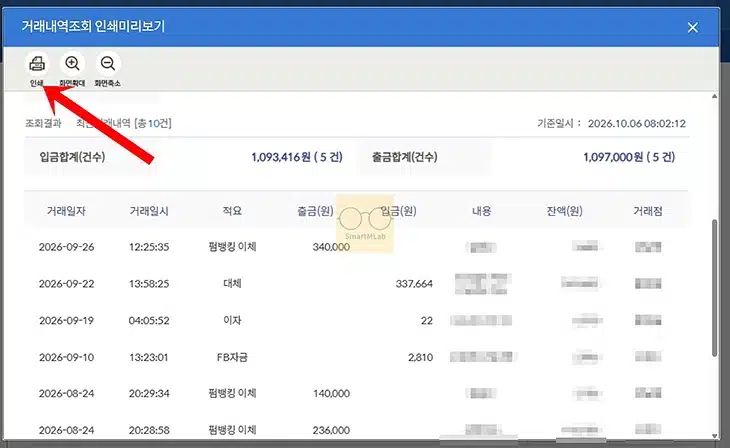Click the 거래점 column header
This screenshot has width=730, height=448.
pyautogui.click(x=648, y=211)
